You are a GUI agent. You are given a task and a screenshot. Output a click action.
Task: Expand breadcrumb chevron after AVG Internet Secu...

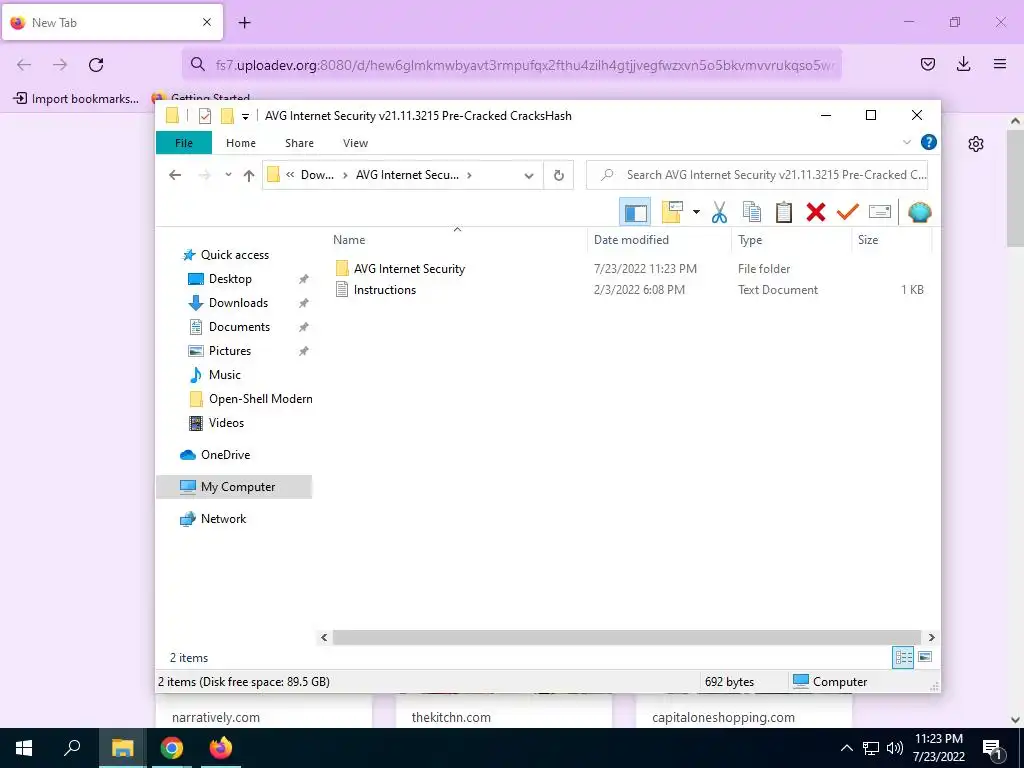coord(470,175)
